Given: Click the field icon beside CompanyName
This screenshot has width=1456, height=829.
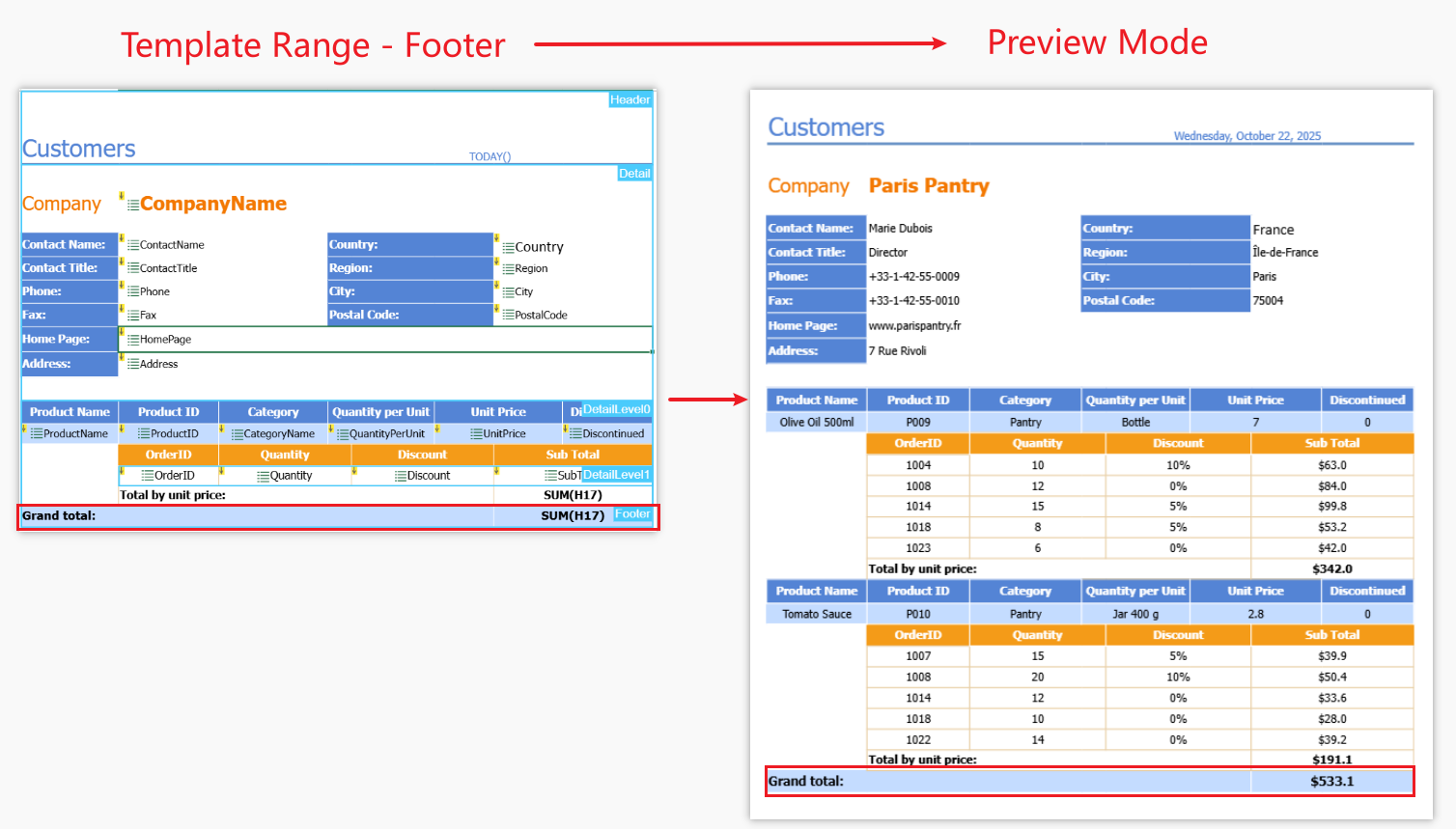Looking at the screenshot, I should (x=133, y=205).
